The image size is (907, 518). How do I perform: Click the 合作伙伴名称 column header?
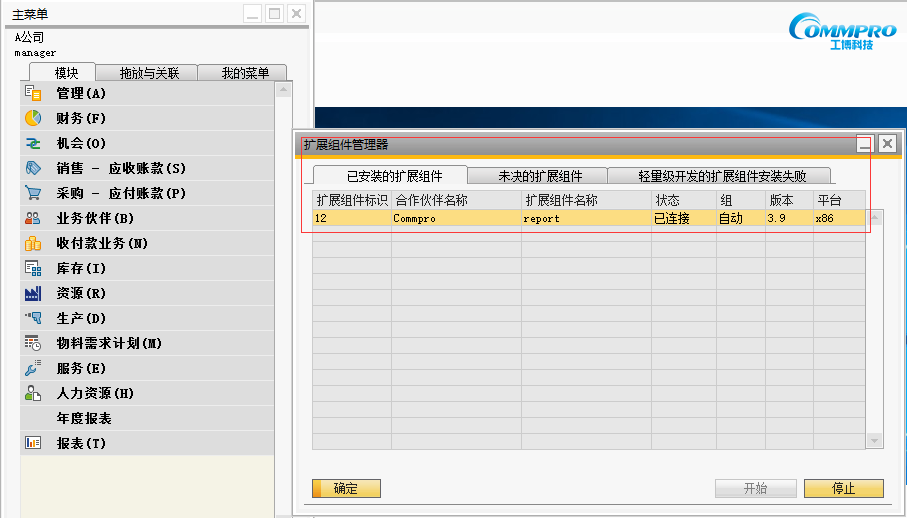[456, 200]
